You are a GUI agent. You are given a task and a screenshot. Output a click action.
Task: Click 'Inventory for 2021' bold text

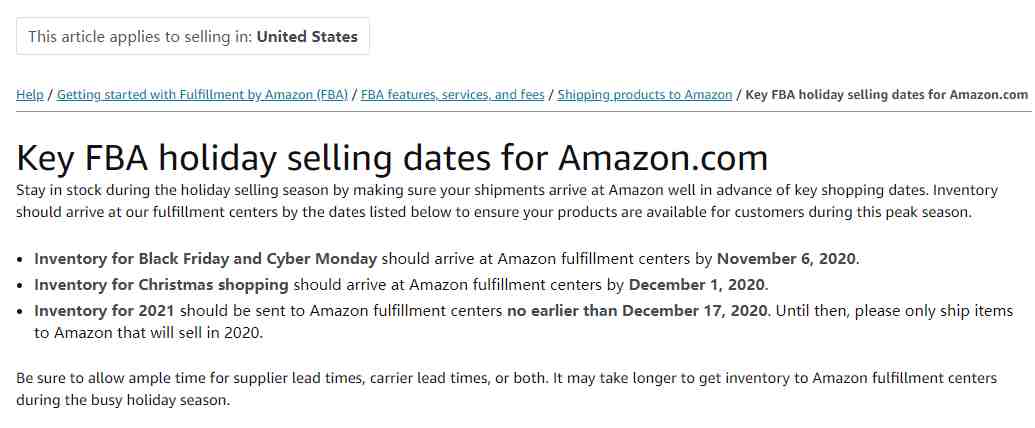coord(104,311)
